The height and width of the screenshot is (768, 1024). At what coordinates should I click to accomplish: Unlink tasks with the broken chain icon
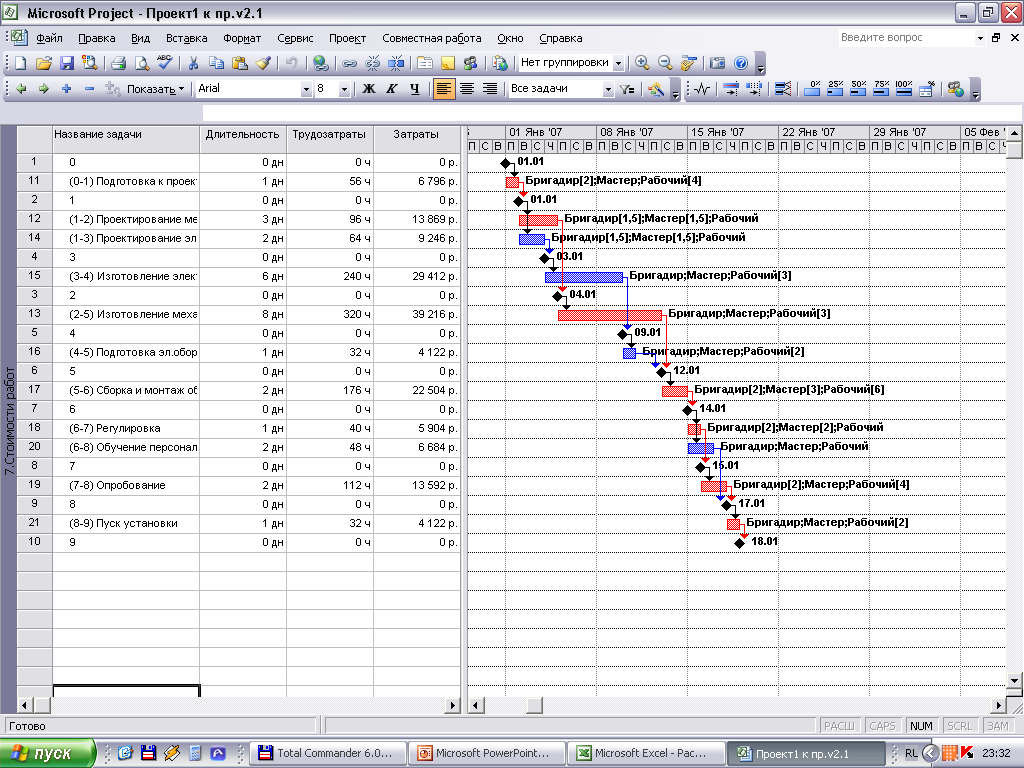pyautogui.click(x=372, y=63)
